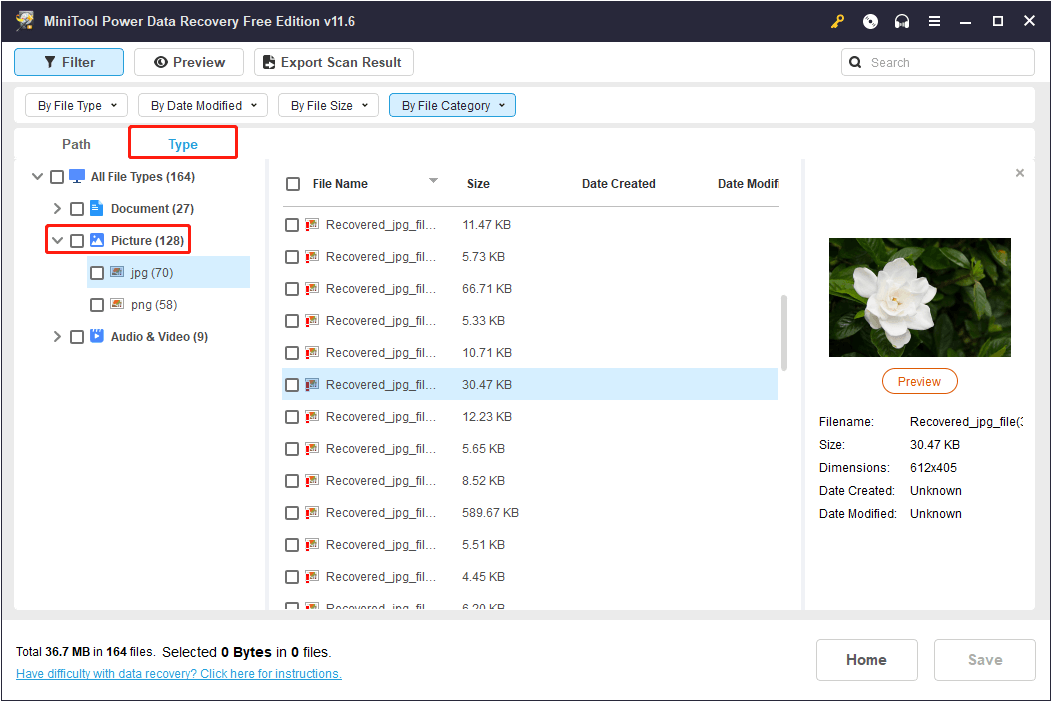The image size is (1054, 703).
Task: Click the file icon of the 10.71 KB row
Action: pyautogui.click(x=312, y=353)
